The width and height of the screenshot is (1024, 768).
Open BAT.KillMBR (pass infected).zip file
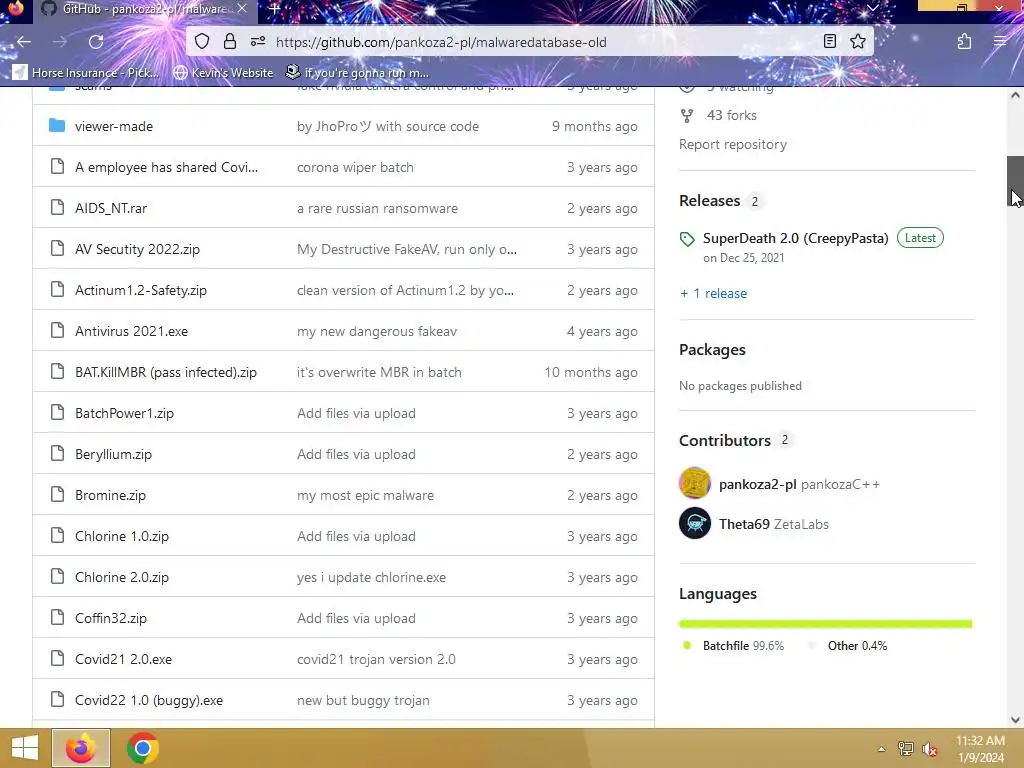point(166,372)
